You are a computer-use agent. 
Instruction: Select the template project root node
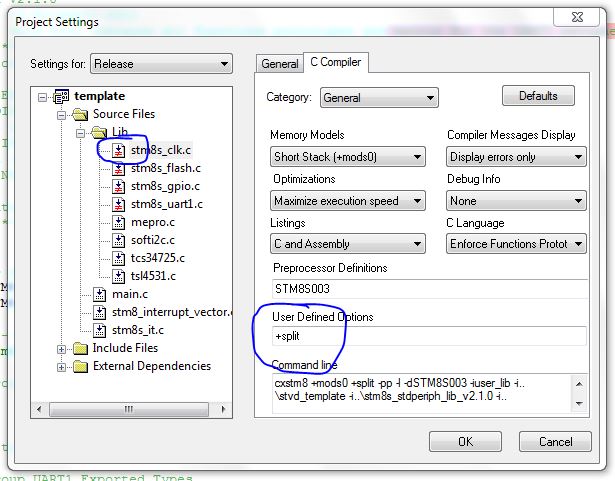coord(100,96)
